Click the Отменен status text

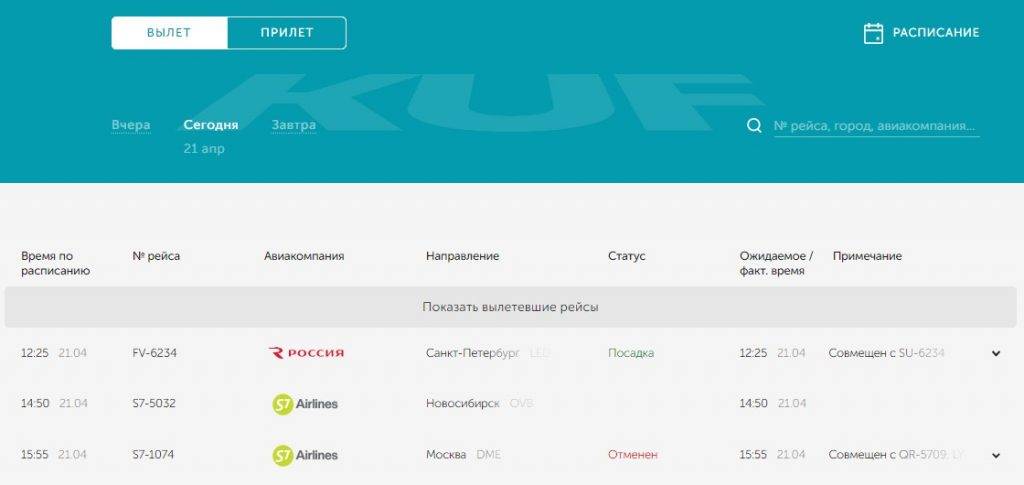(633, 454)
